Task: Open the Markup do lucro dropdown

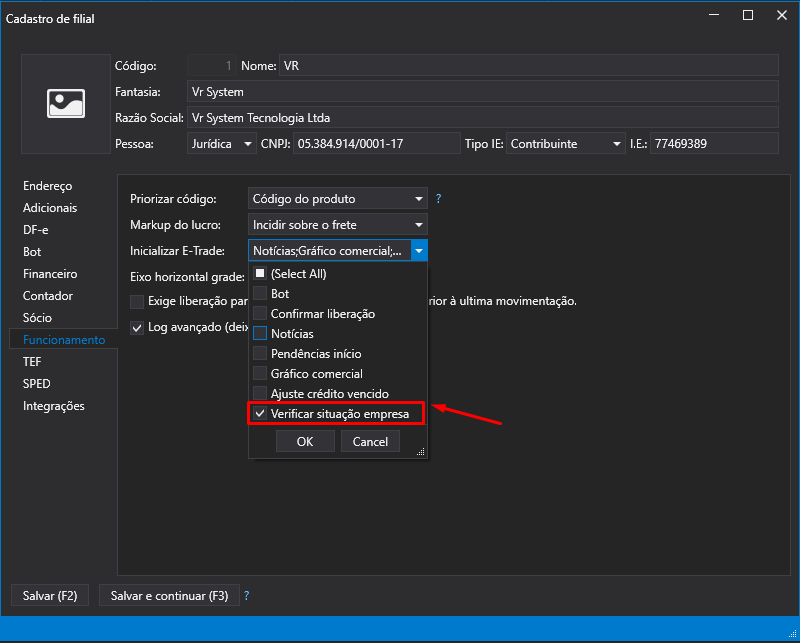Action: point(419,225)
